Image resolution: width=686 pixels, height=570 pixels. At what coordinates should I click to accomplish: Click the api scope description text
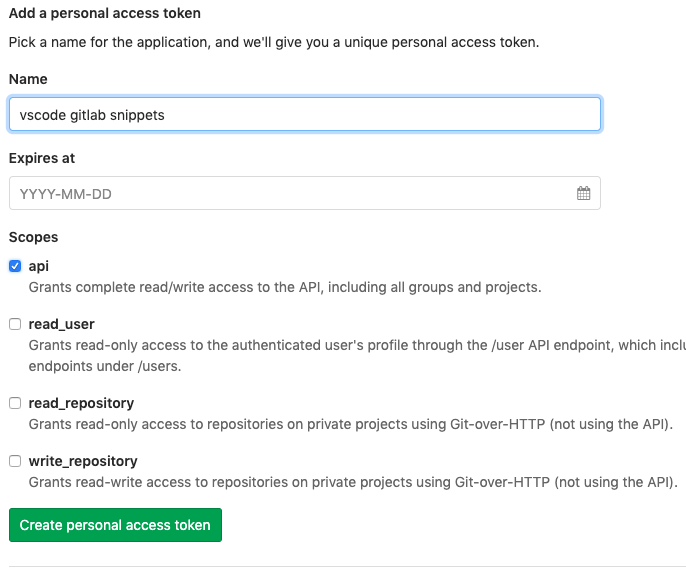[x=285, y=287]
